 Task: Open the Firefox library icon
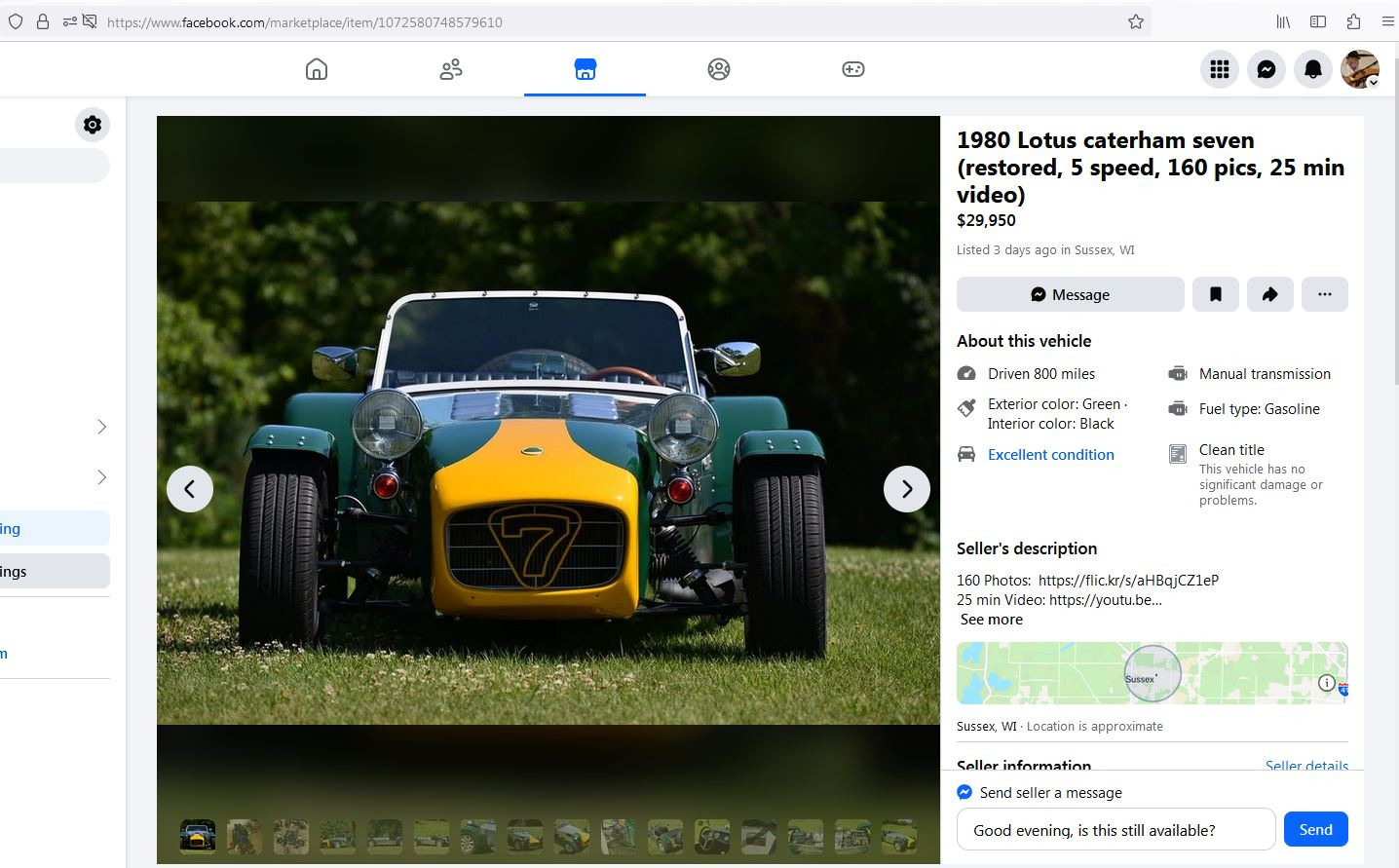tap(1283, 21)
